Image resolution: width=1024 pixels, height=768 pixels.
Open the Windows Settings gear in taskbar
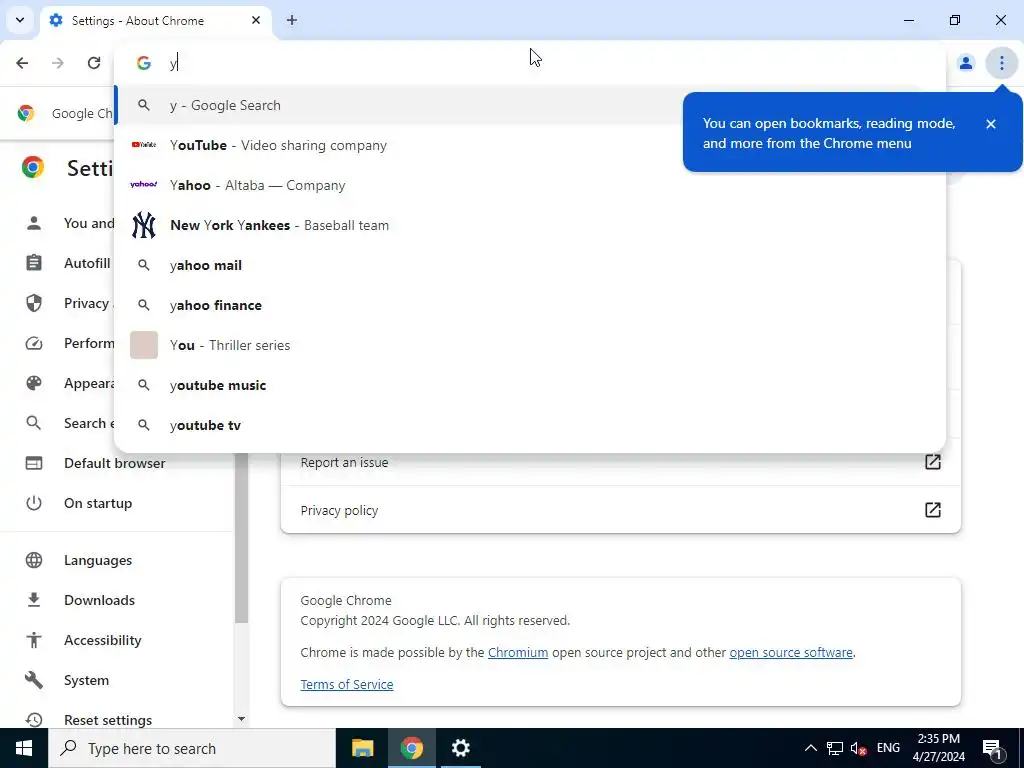click(x=460, y=748)
